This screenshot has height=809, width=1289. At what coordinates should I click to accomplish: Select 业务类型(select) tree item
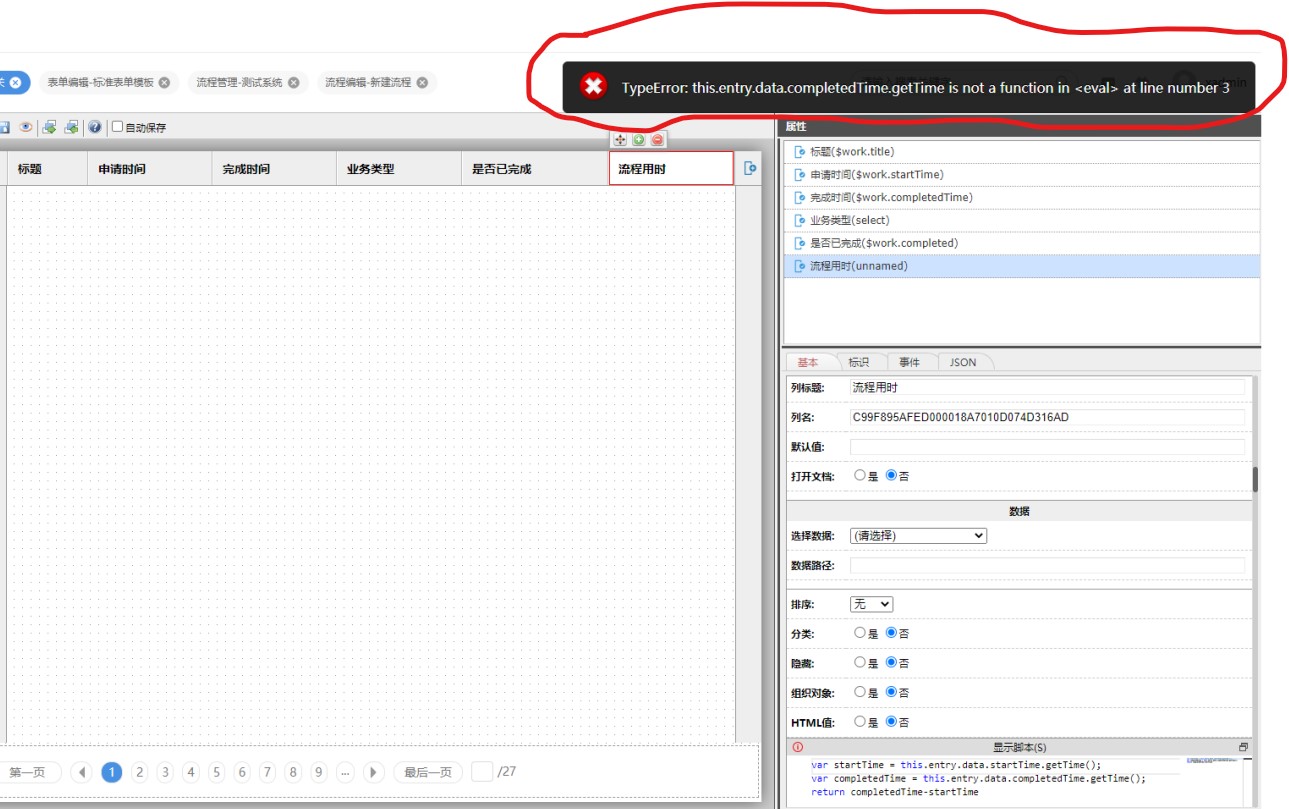coord(1021,221)
